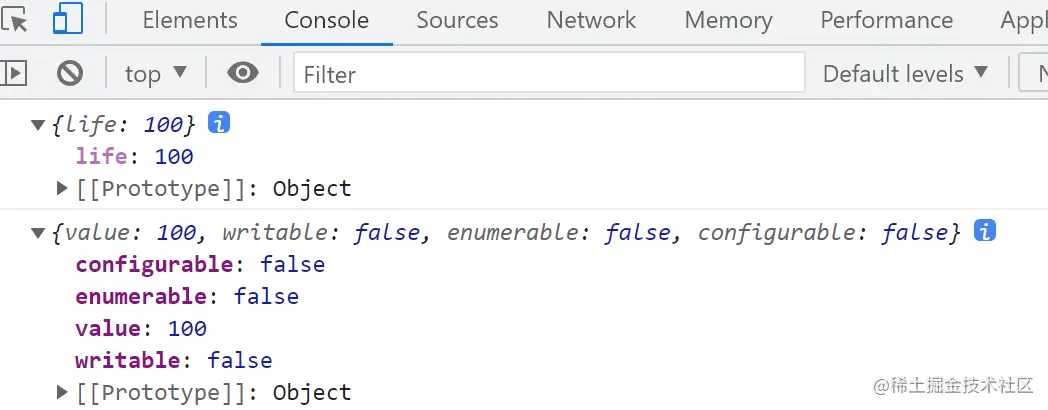Activate the inspect element picker icon
The height and width of the screenshot is (410, 1048).
16,19
